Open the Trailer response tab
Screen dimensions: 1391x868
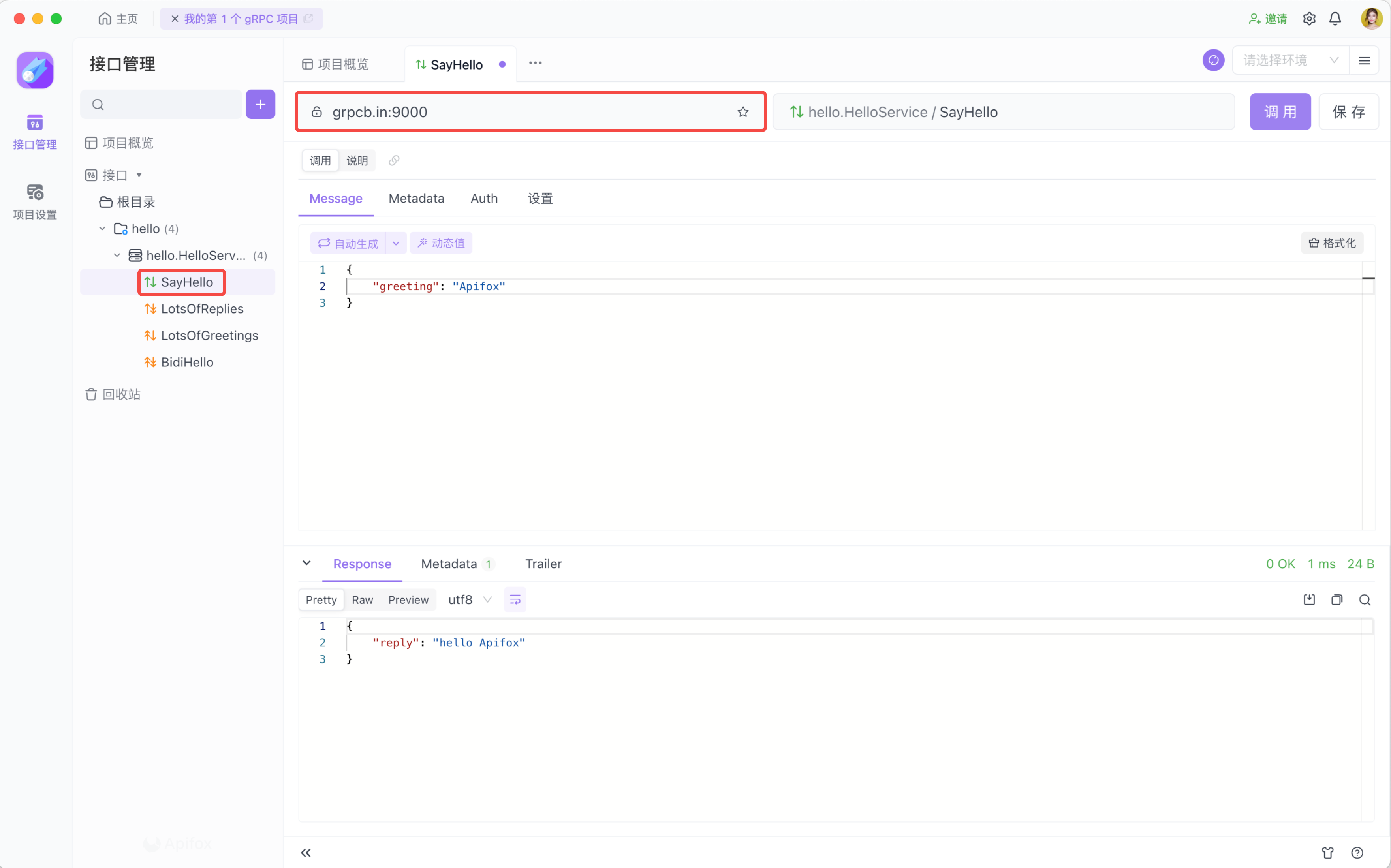coord(543,564)
